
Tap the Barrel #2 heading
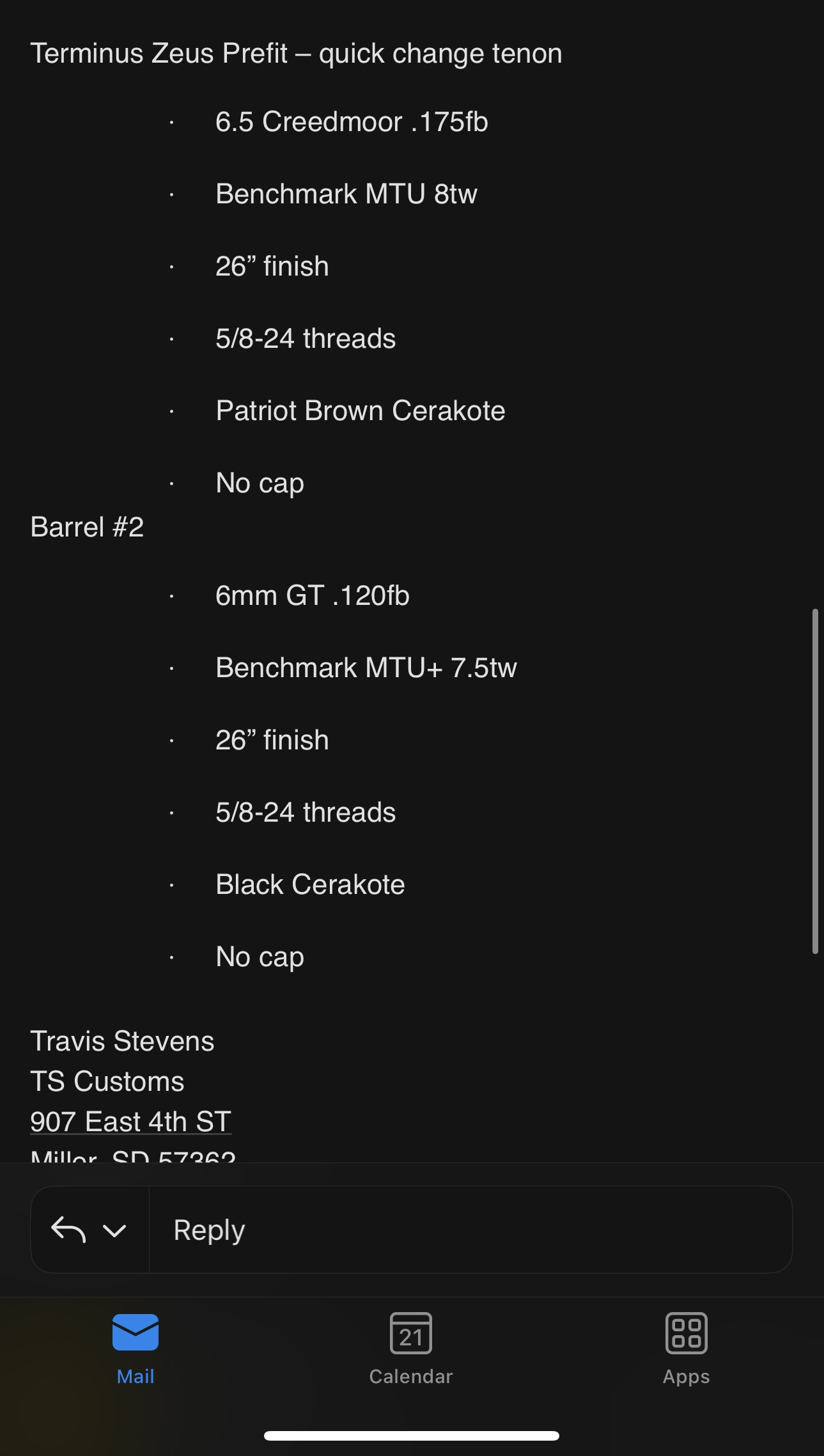click(87, 527)
